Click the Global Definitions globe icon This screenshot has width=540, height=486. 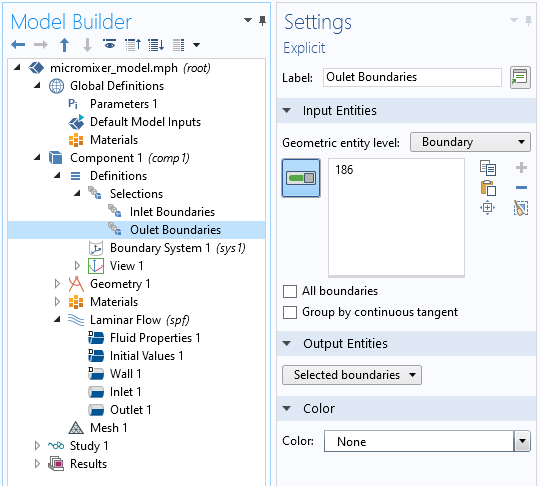tap(56, 86)
